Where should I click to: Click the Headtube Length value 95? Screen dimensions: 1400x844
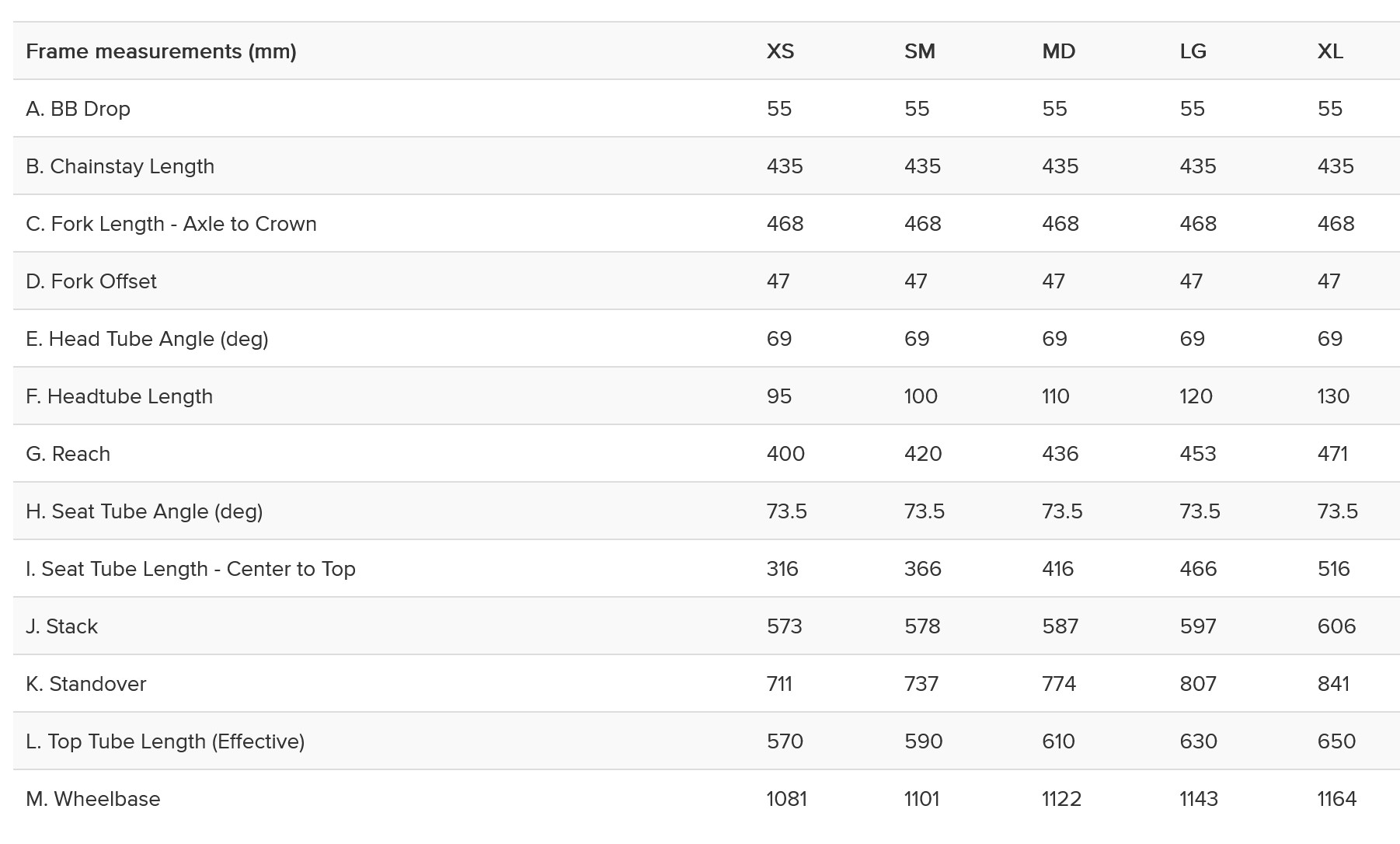pyautogui.click(x=778, y=396)
